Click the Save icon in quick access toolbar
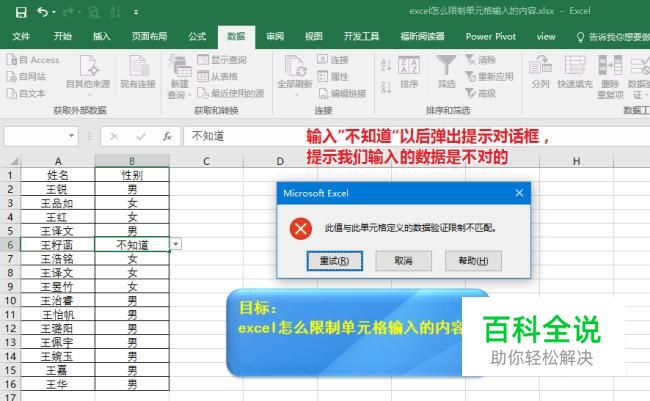Image resolution: width=650 pixels, height=401 pixels. (x=21, y=12)
